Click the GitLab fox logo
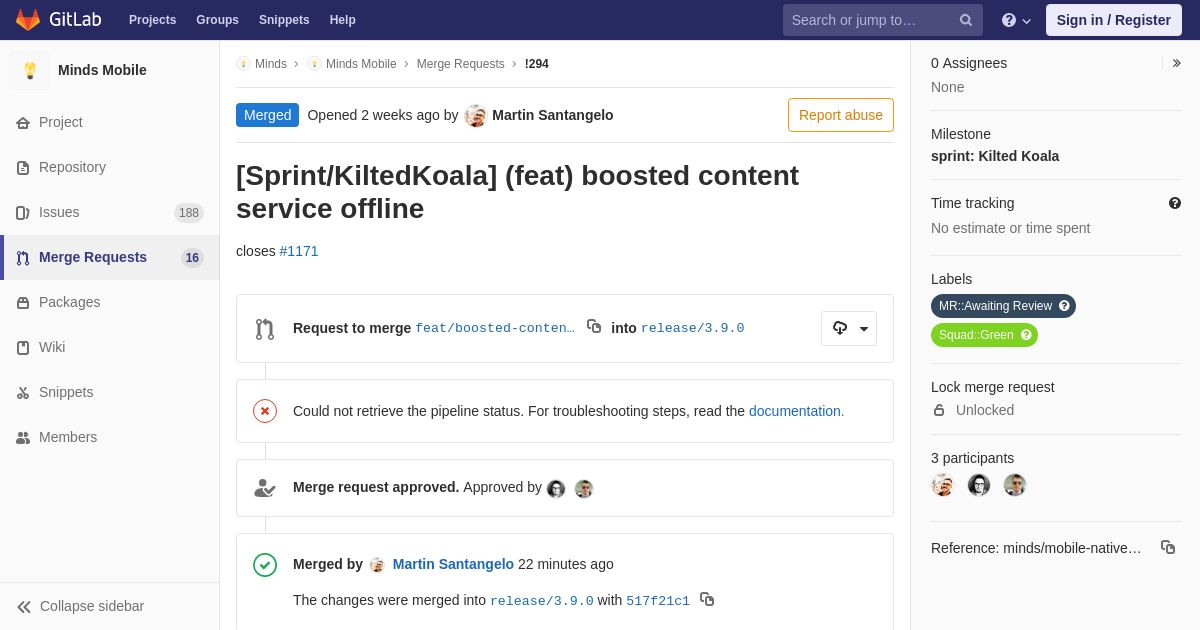This screenshot has width=1200, height=630. (28, 20)
